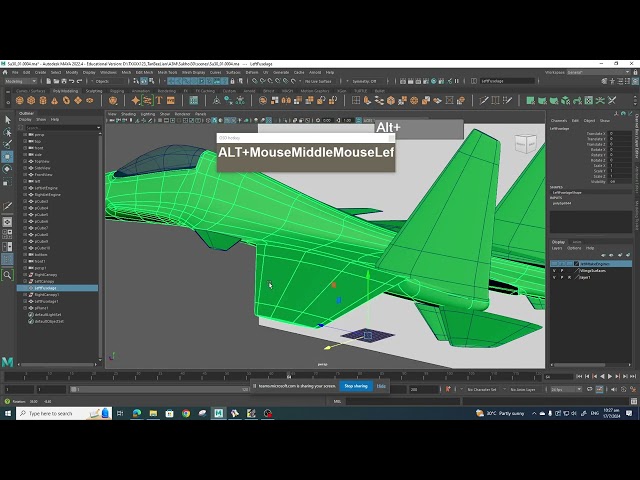This screenshot has height=480, width=640.
Task: Click the polygon cylinder shelf icon
Action: [x=43, y=100]
